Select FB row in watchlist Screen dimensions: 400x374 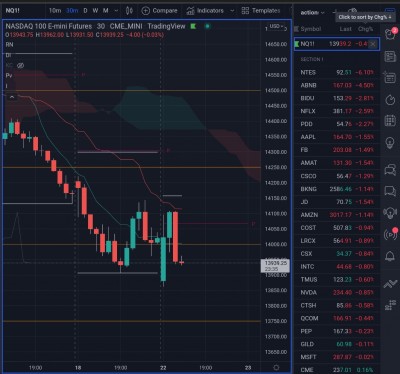pyautogui.click(x=337, y=150)
